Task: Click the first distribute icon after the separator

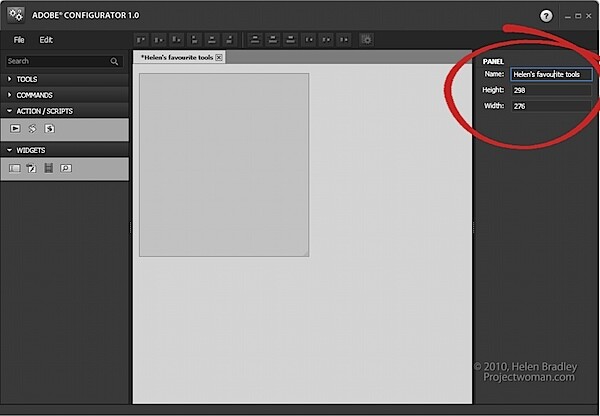Action: (255, 39)
